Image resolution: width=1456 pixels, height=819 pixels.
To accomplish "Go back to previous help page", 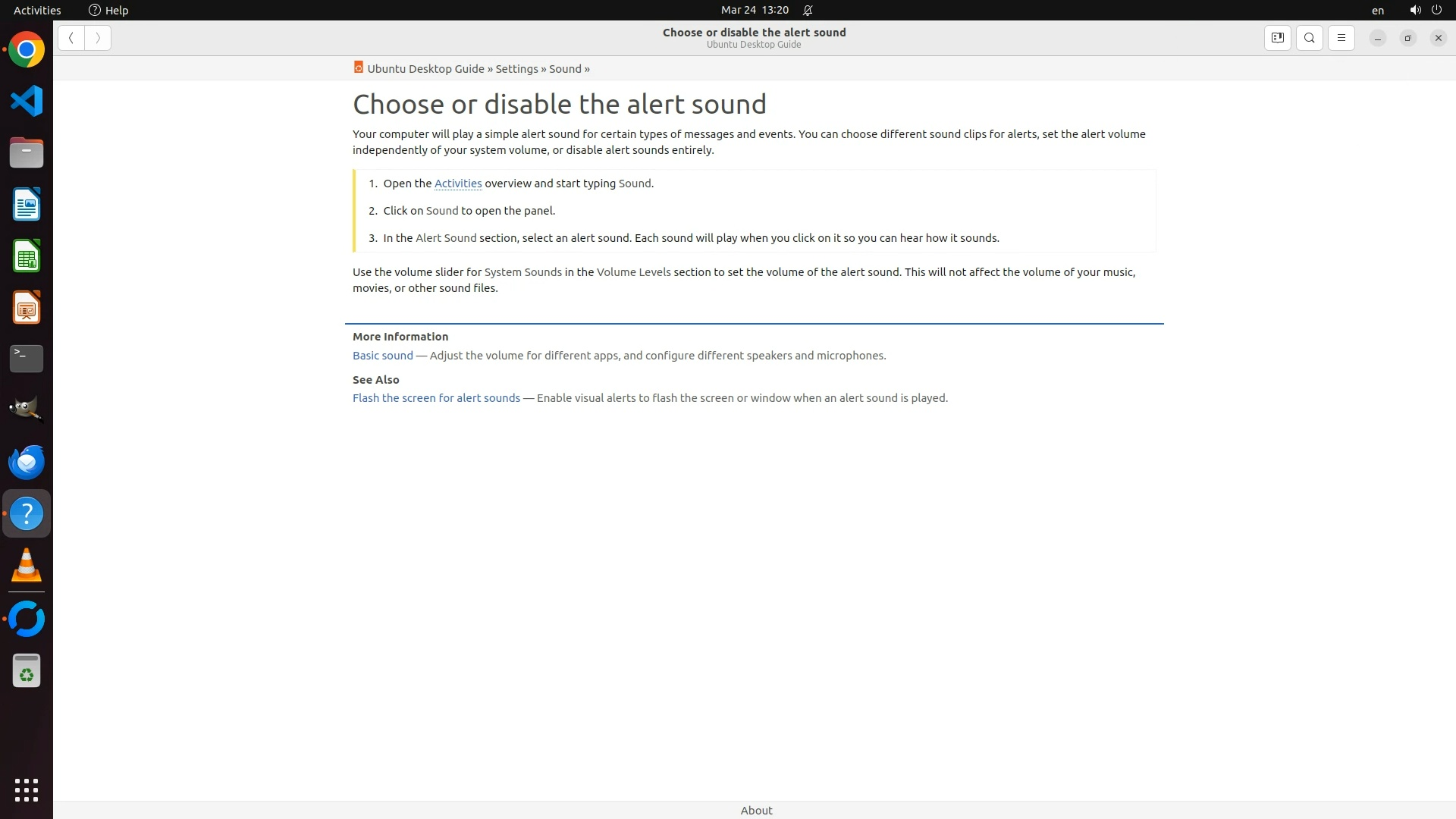I will tap(71, 38).
